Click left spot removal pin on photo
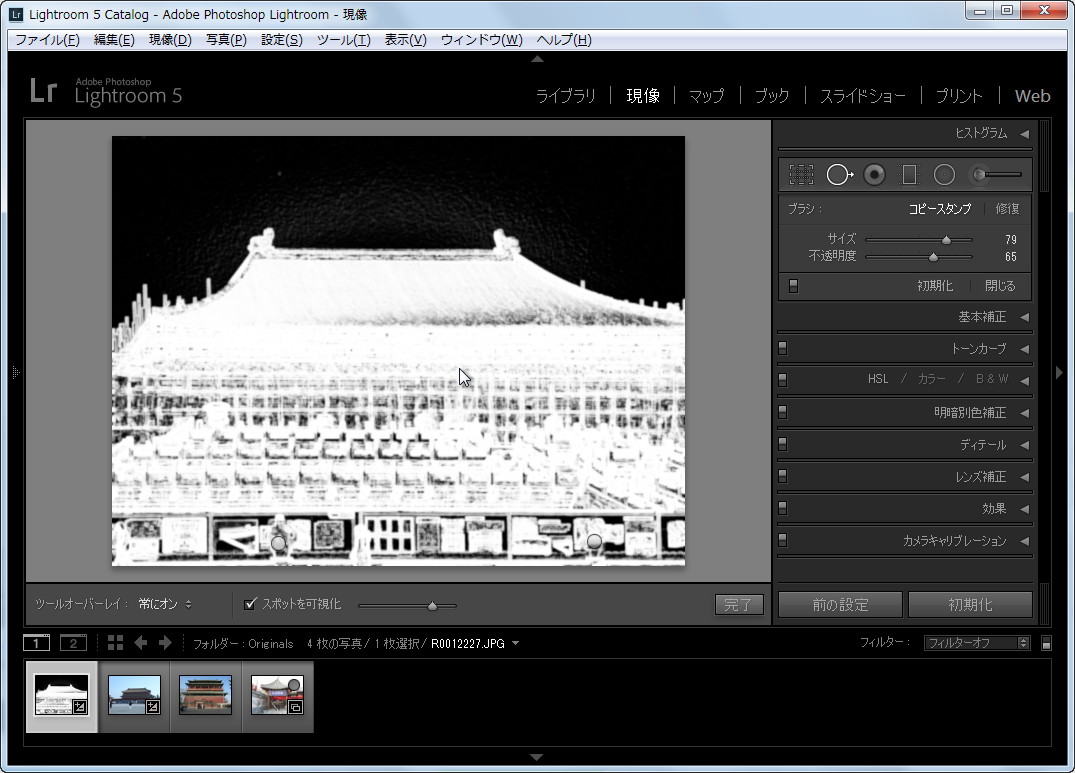 click(x=278, y=543)
